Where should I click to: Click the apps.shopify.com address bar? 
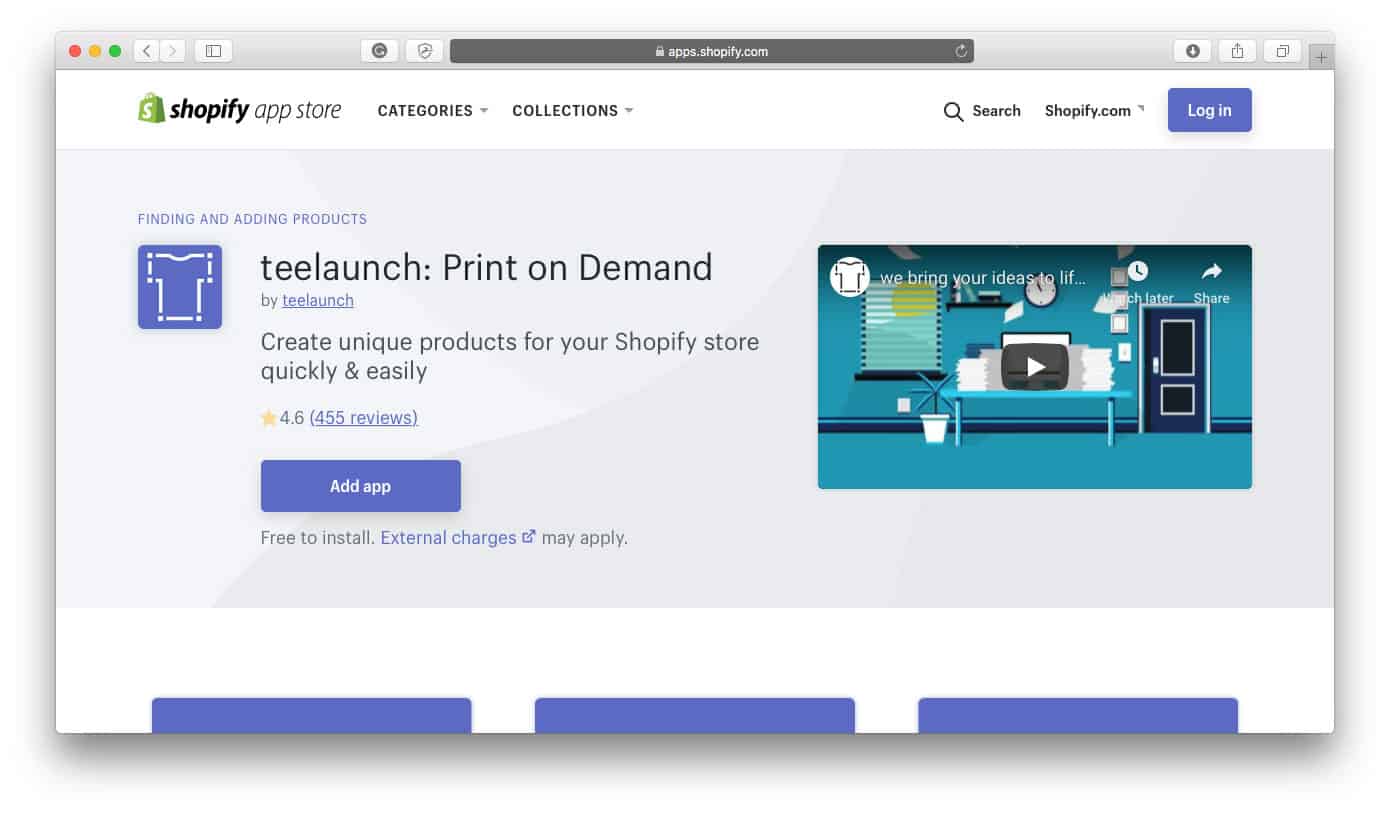[712, 51]
